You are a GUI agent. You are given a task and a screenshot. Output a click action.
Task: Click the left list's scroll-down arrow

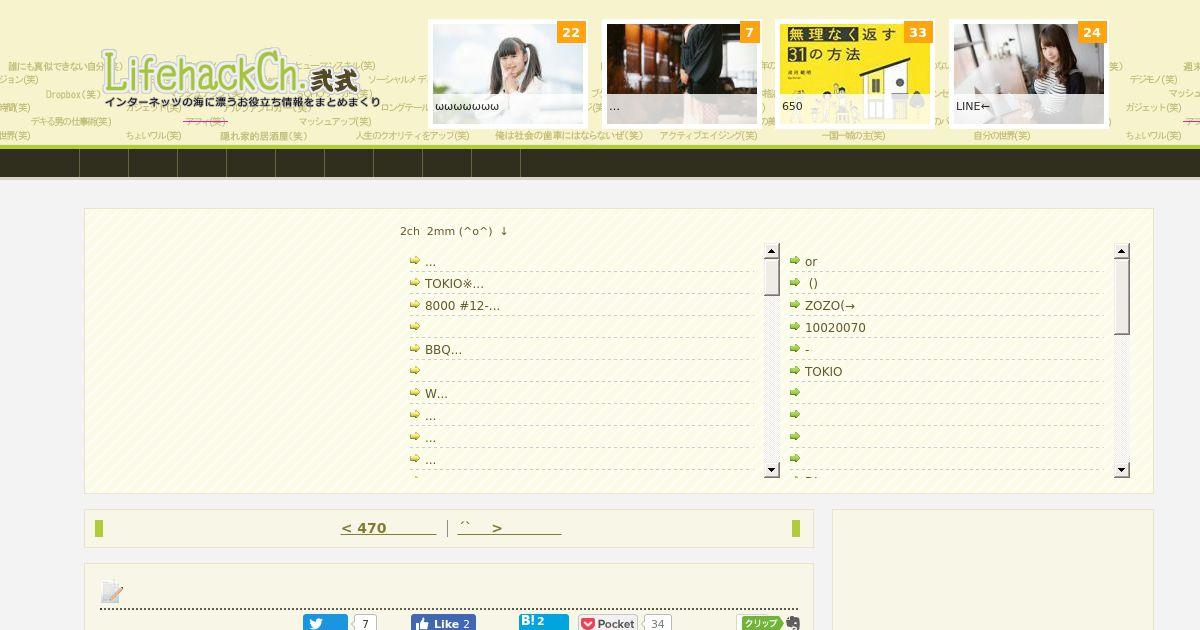pos(771,470)
